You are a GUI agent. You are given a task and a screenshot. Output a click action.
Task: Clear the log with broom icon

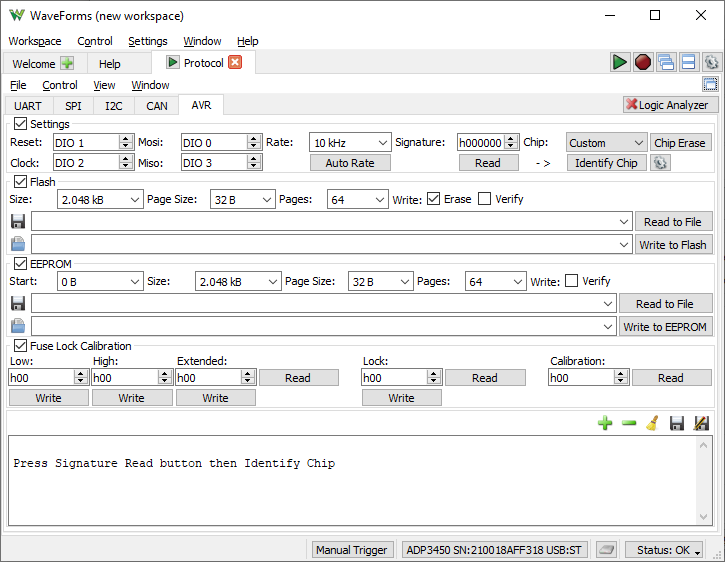(x=652, y=423)
